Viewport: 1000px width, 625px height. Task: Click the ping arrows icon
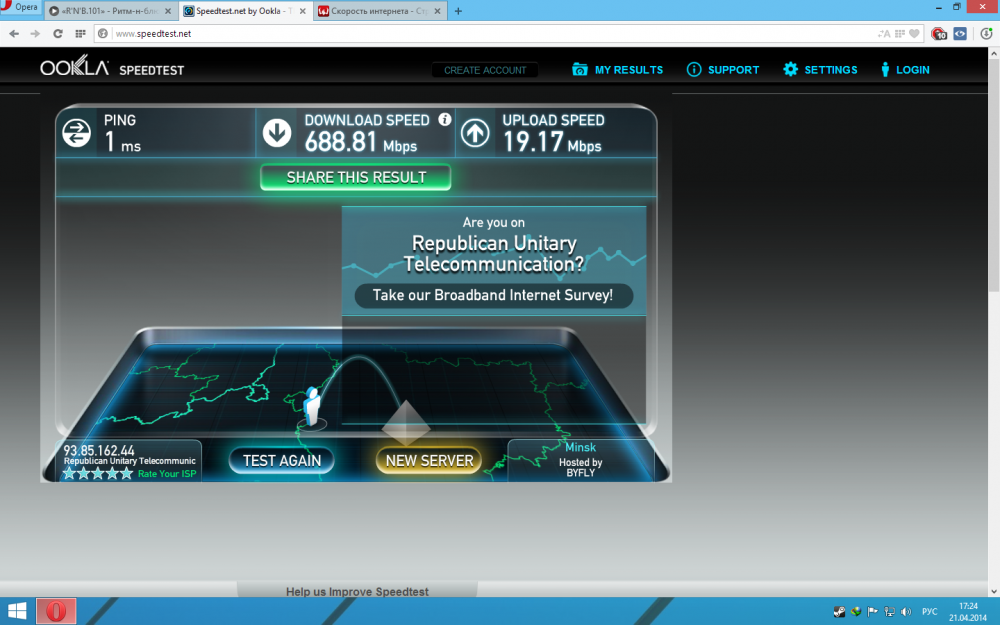77,133
